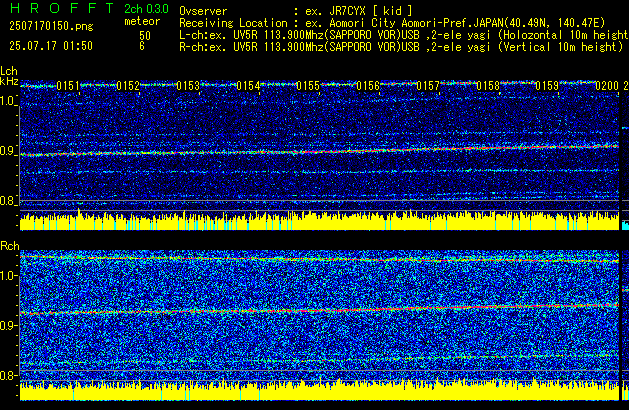The image size is (629, 410).
Task: Click the yellow signal level graph under Rch
Action: click(319, 390)
